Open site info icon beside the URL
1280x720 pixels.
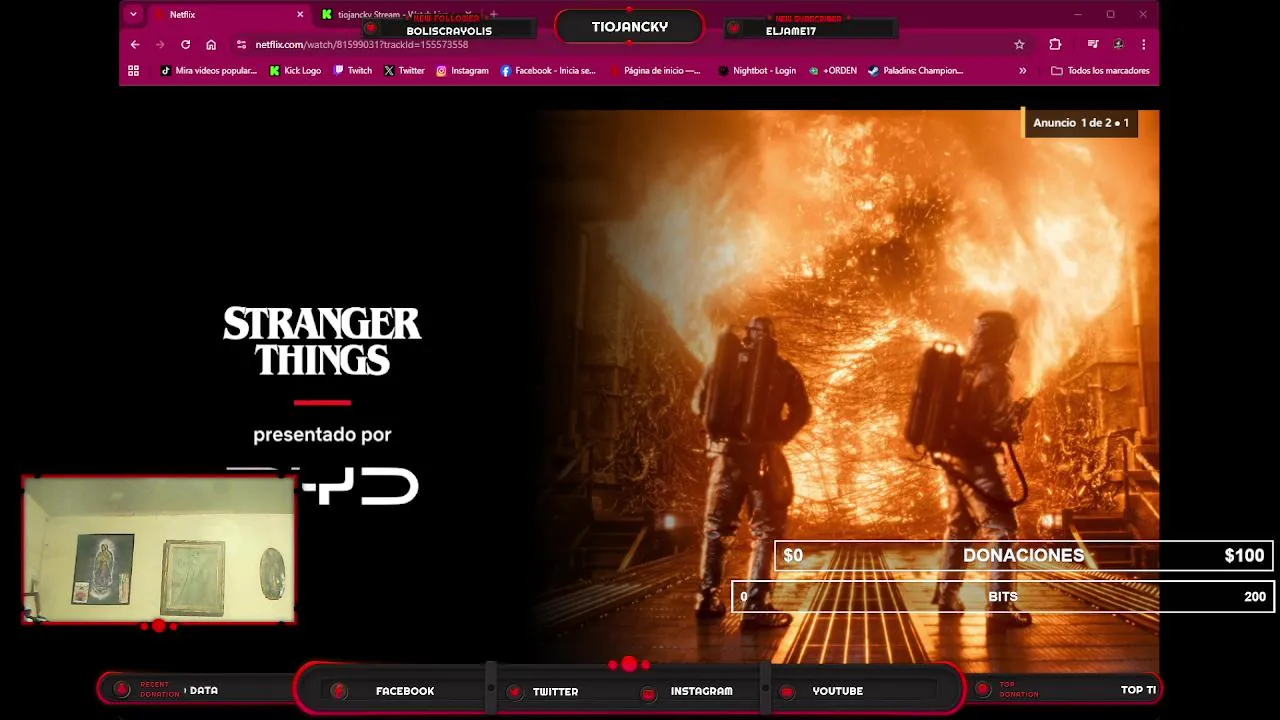[x=241, y=44]
